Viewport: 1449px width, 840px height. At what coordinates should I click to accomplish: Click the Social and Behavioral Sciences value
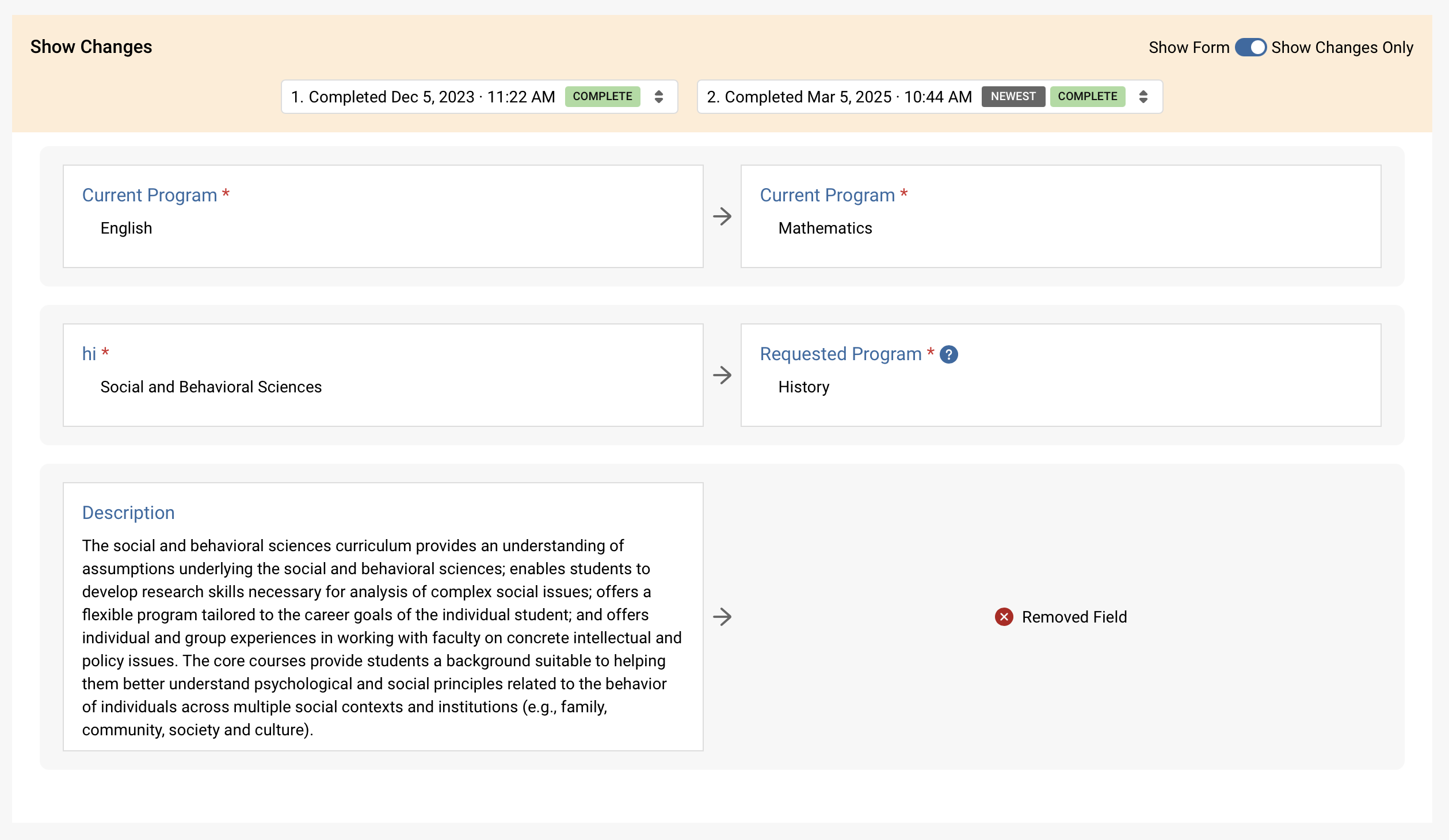(211, 387)
